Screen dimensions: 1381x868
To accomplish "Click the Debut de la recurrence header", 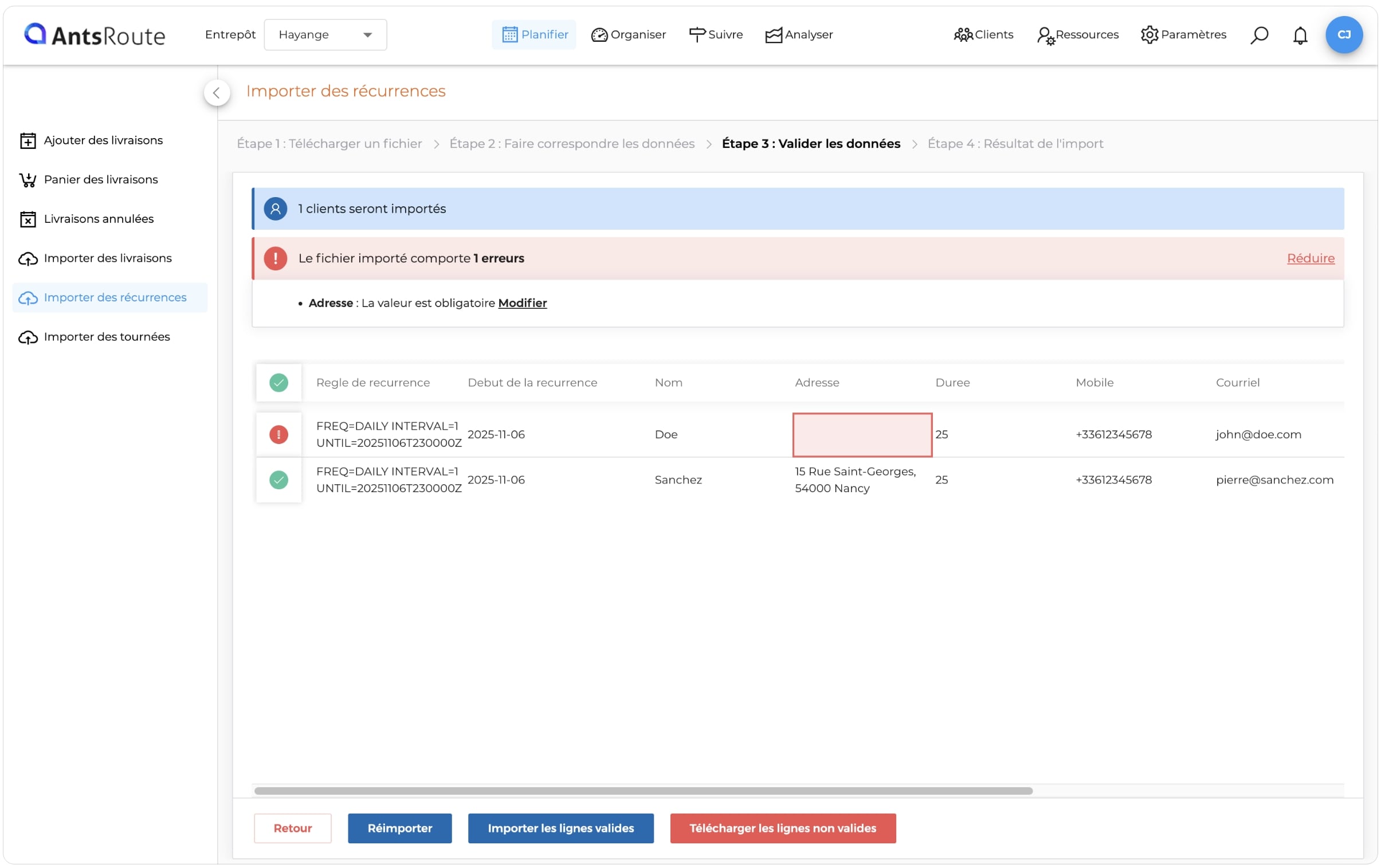I will (532, 382).
